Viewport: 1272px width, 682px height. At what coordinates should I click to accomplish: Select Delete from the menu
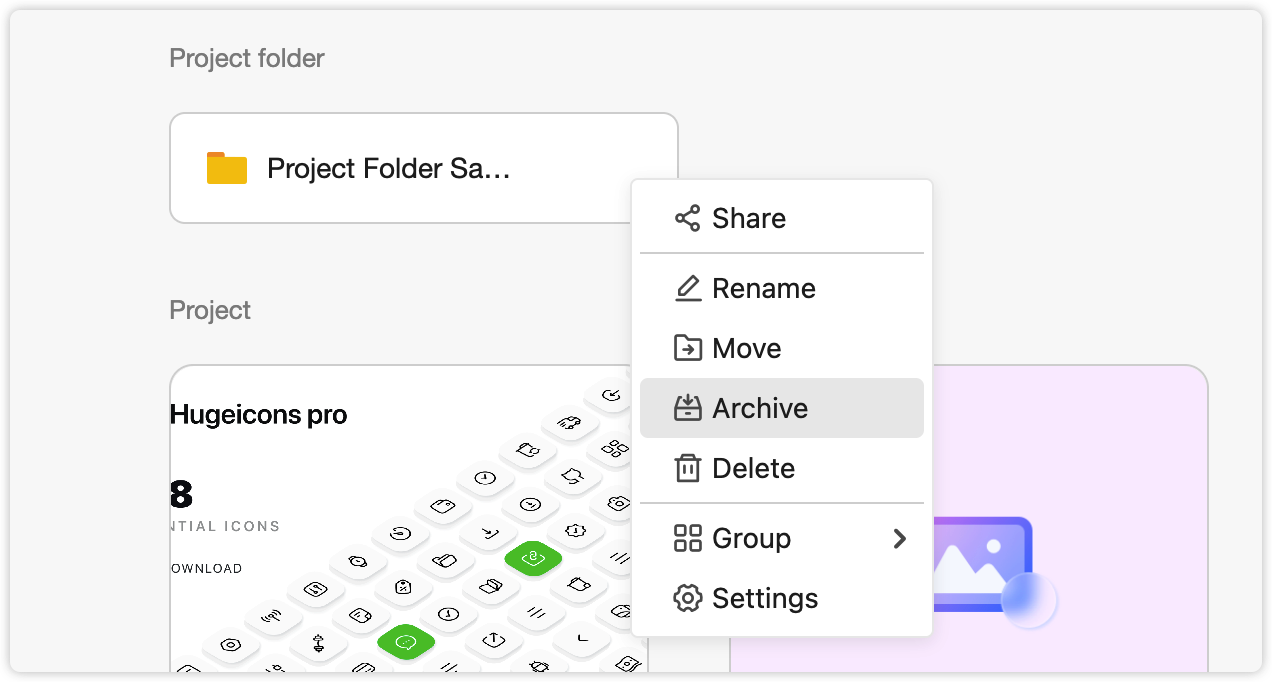tap(782, 468)
